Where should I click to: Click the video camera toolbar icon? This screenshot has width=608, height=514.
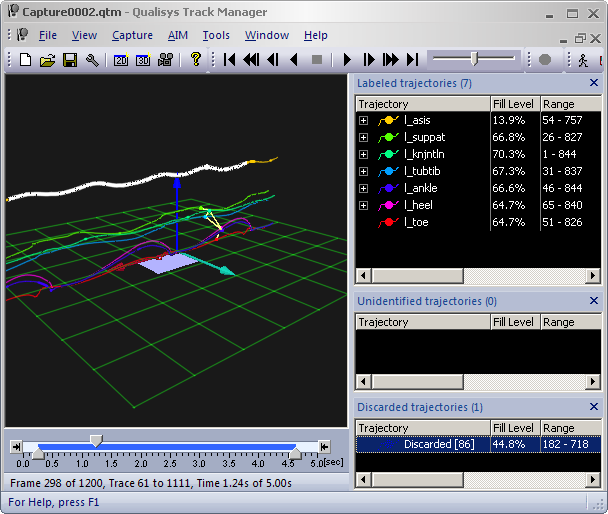pyautogui.click(x=165, y=60)
